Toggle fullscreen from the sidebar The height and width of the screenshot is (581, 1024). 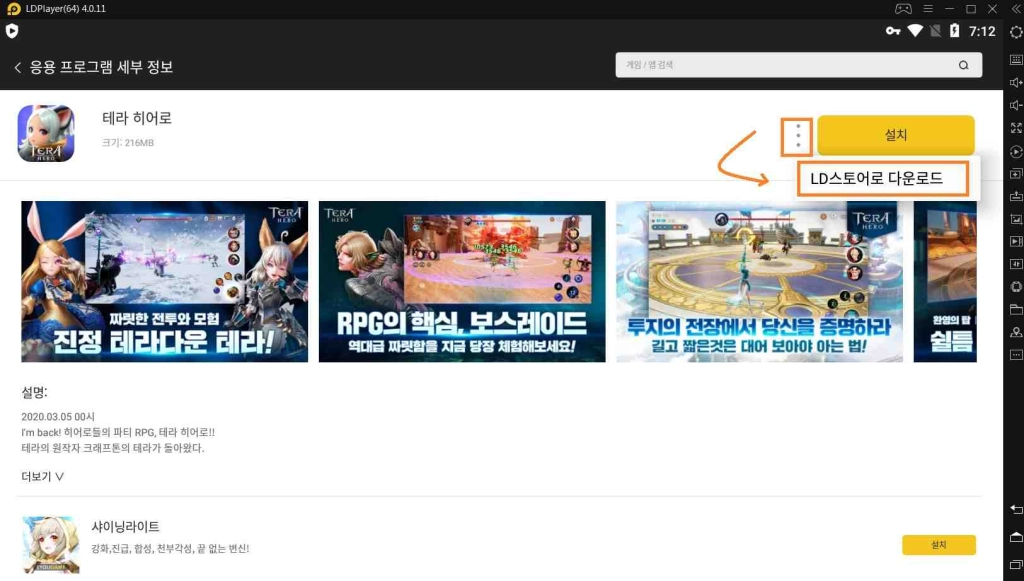coord(1016,128)
